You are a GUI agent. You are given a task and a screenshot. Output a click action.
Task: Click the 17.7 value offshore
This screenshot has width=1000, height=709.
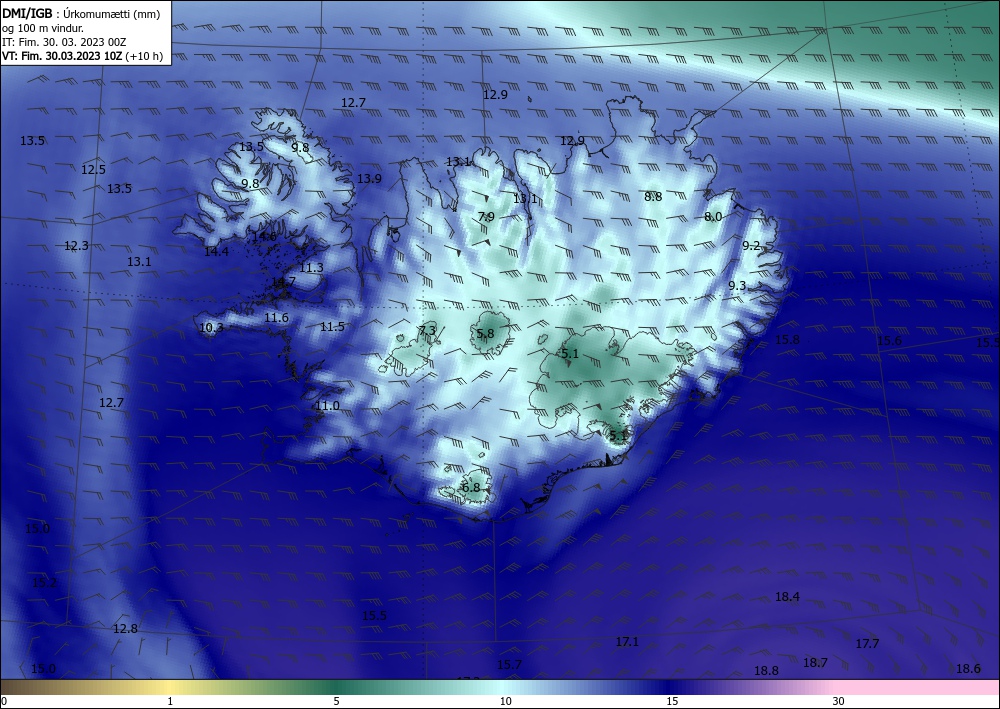(867, 644)
